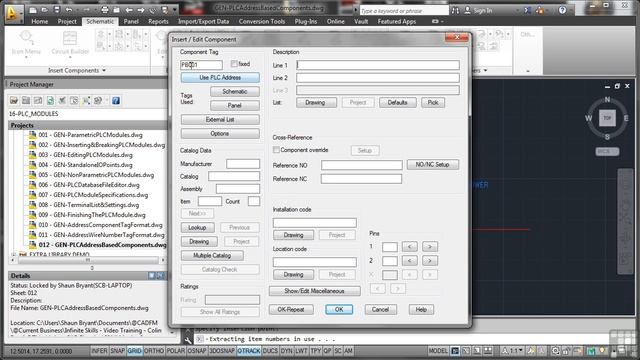Click the command line wrench customize icon
This screenshot has width=640, height=360.
pos(188,340)
